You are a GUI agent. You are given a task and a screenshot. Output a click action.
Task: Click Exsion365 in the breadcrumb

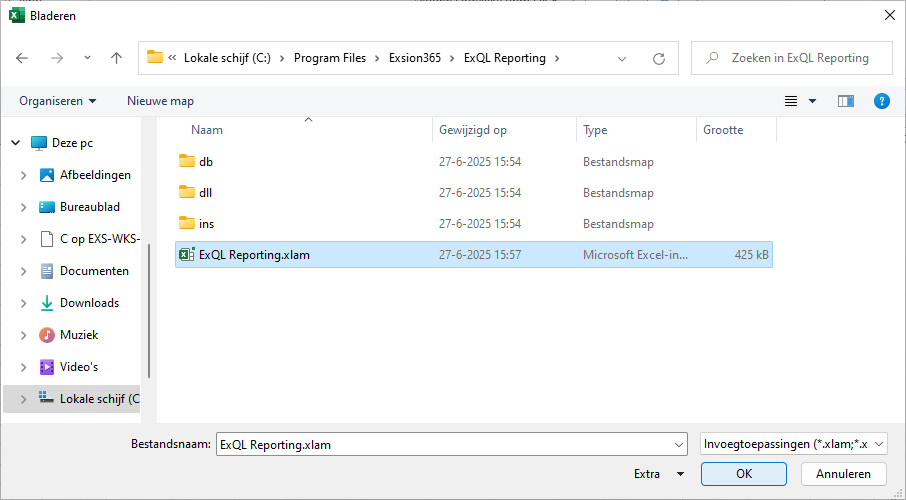(415, 58)
